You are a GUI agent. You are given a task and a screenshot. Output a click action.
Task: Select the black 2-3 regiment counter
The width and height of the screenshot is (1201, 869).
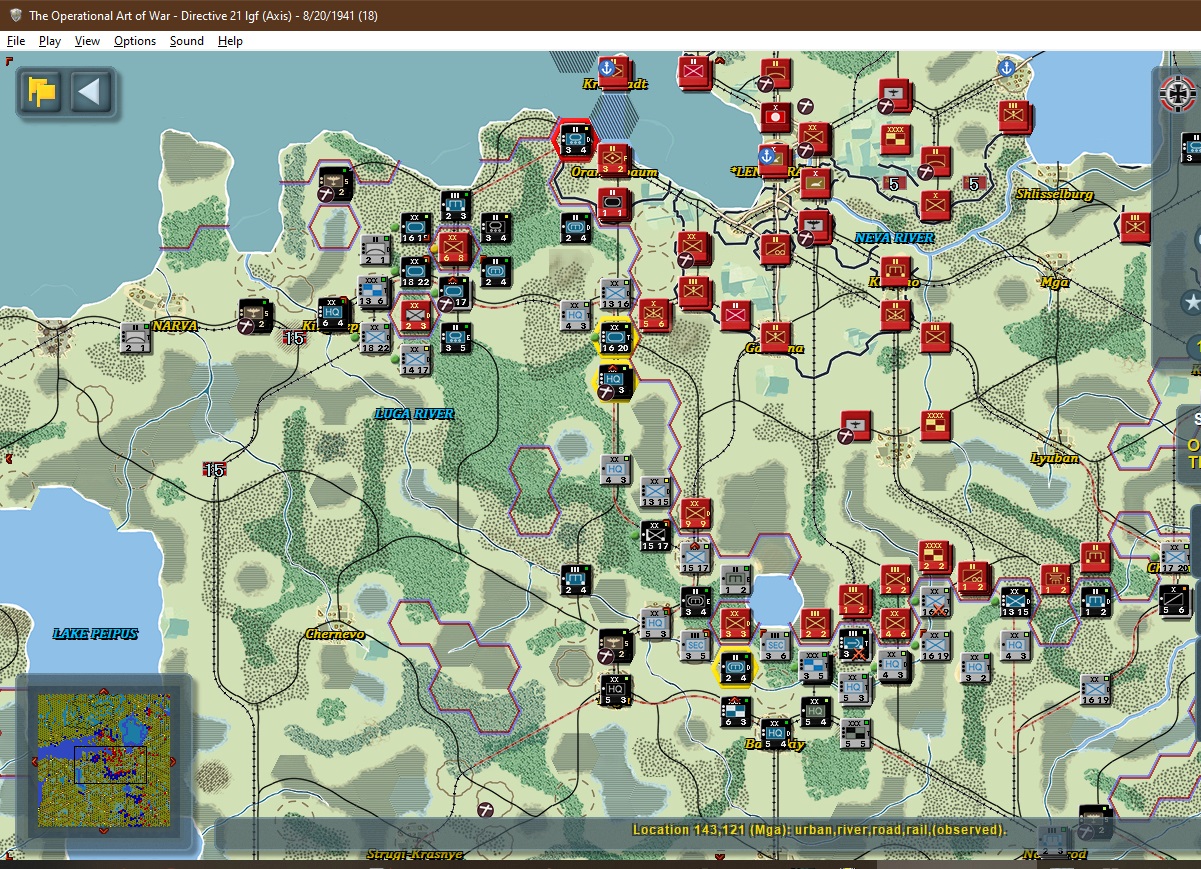[x=455, y=205]
